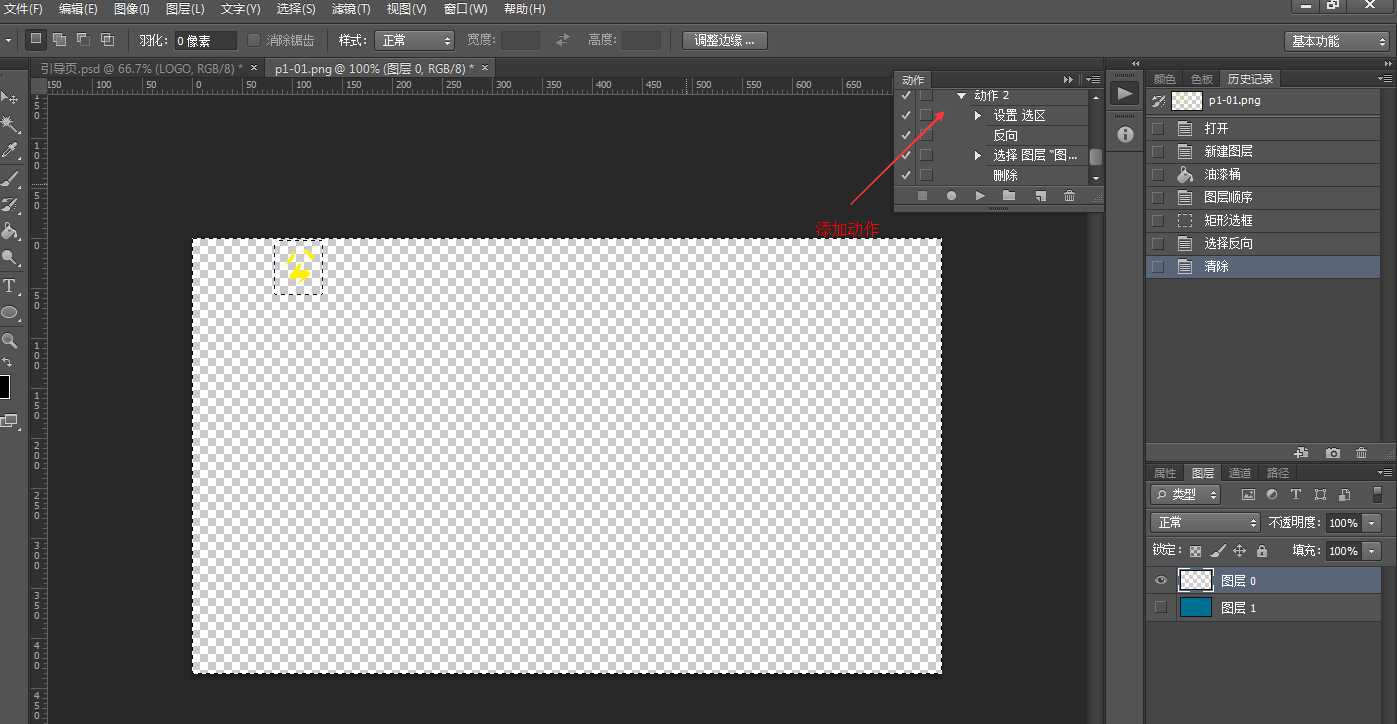Viewport: 1397px width, 724px height.
Task: Filter layers by smart objects
Action: coord(1344,494)
